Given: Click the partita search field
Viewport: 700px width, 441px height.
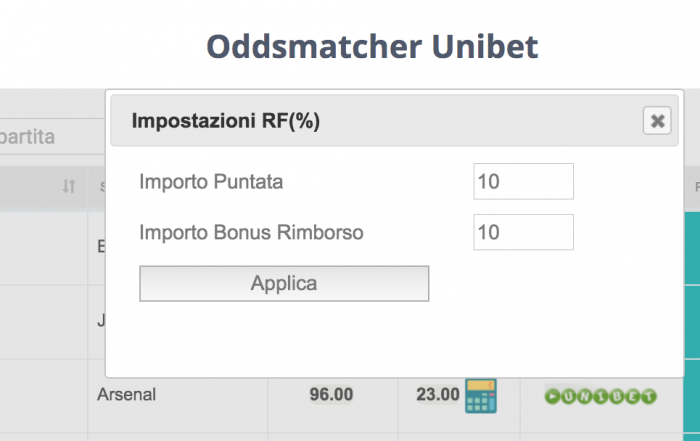Looking at the screenshot, I should coord(52,137).
